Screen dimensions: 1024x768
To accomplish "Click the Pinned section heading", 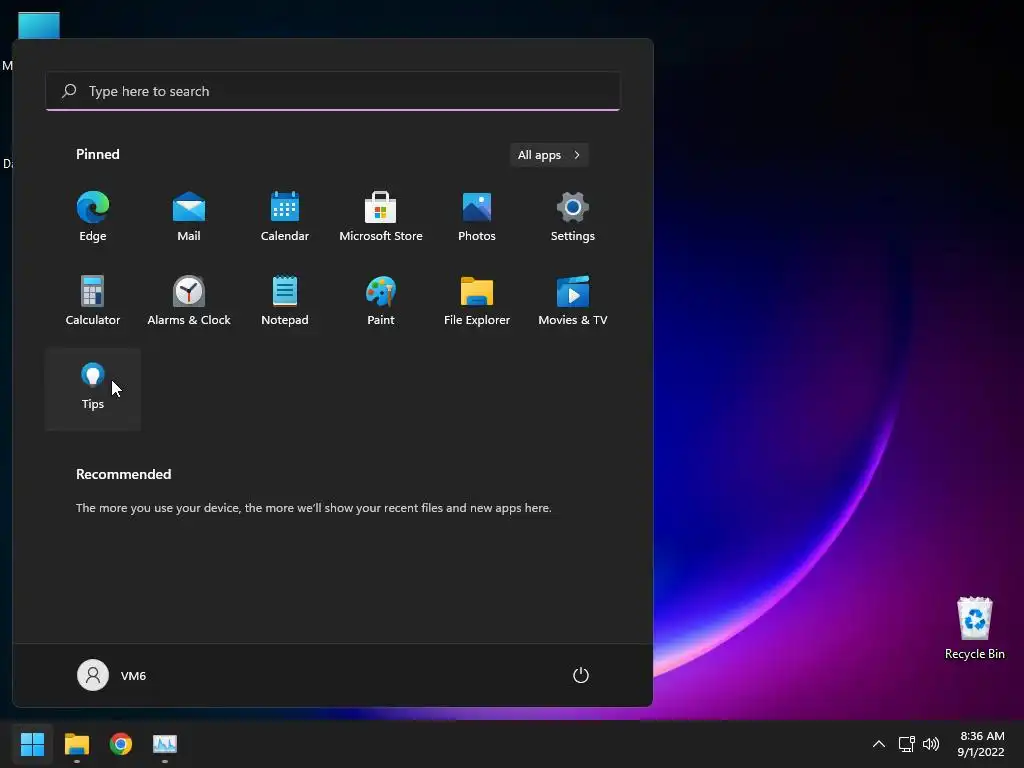I will pyautogui.click(x=98, y=154).
